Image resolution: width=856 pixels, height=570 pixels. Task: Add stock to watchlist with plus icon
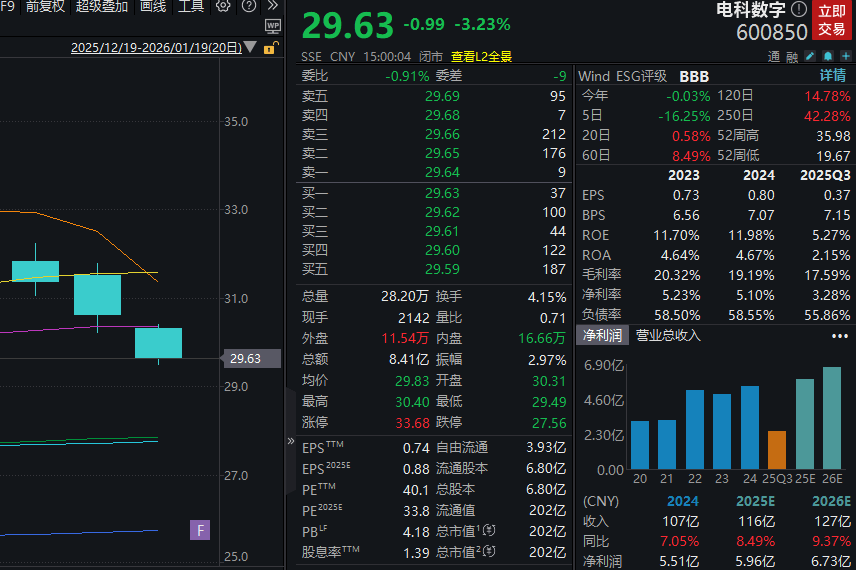(x=845, y=57)
